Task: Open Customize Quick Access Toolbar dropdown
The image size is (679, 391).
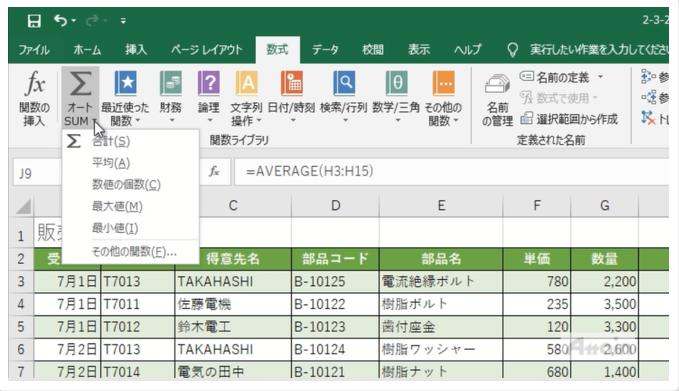Action: click(123, 20)
